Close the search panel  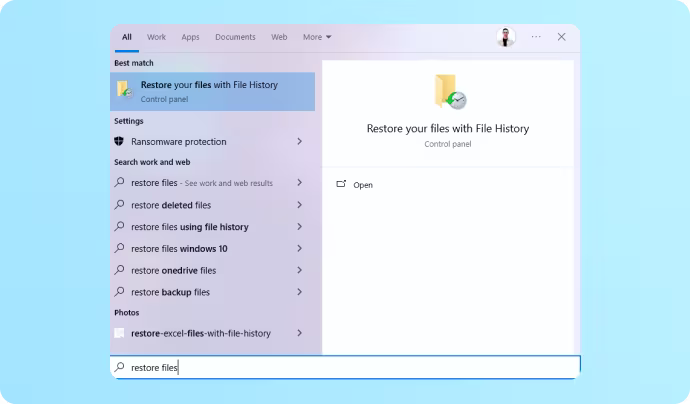562,37
